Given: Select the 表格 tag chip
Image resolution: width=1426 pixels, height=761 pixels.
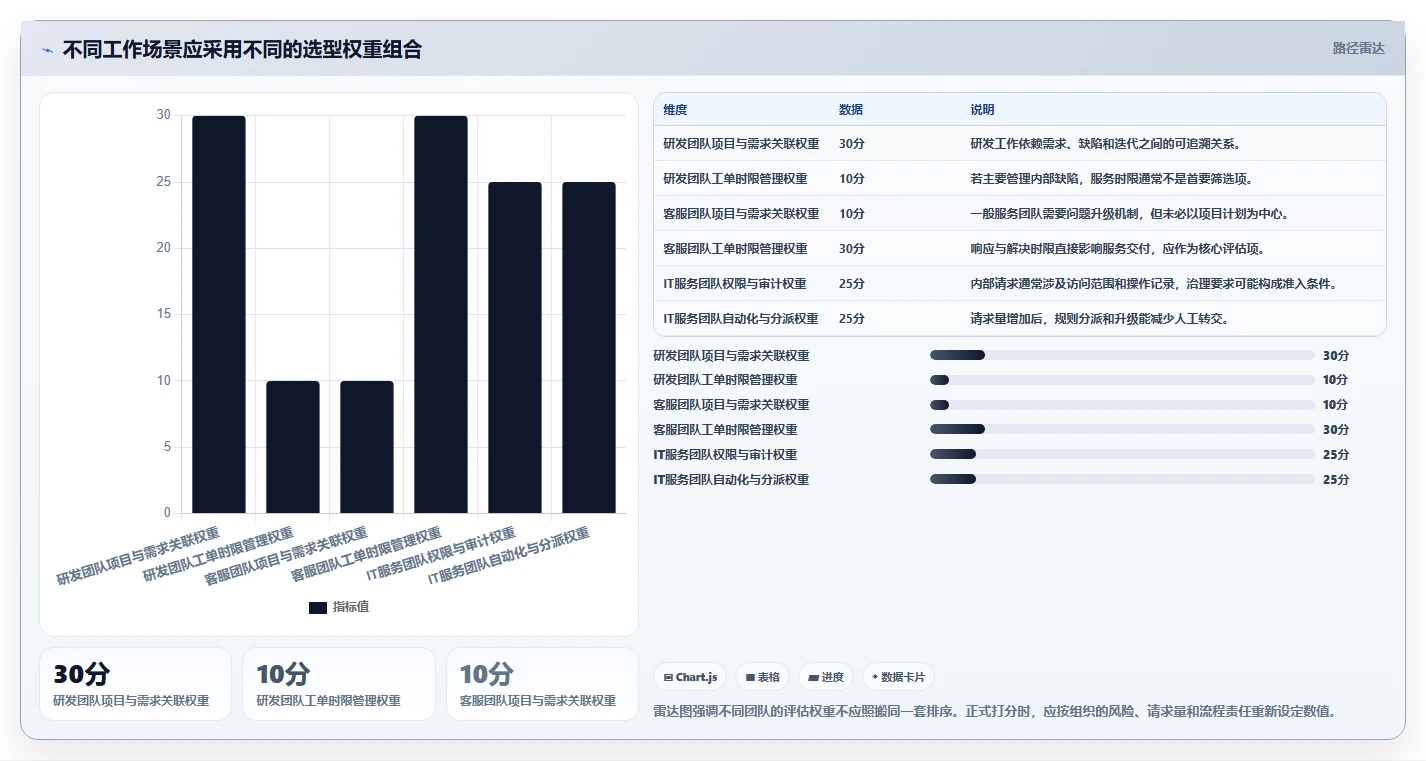Looking at the screenshot, I should pos(763,677).
